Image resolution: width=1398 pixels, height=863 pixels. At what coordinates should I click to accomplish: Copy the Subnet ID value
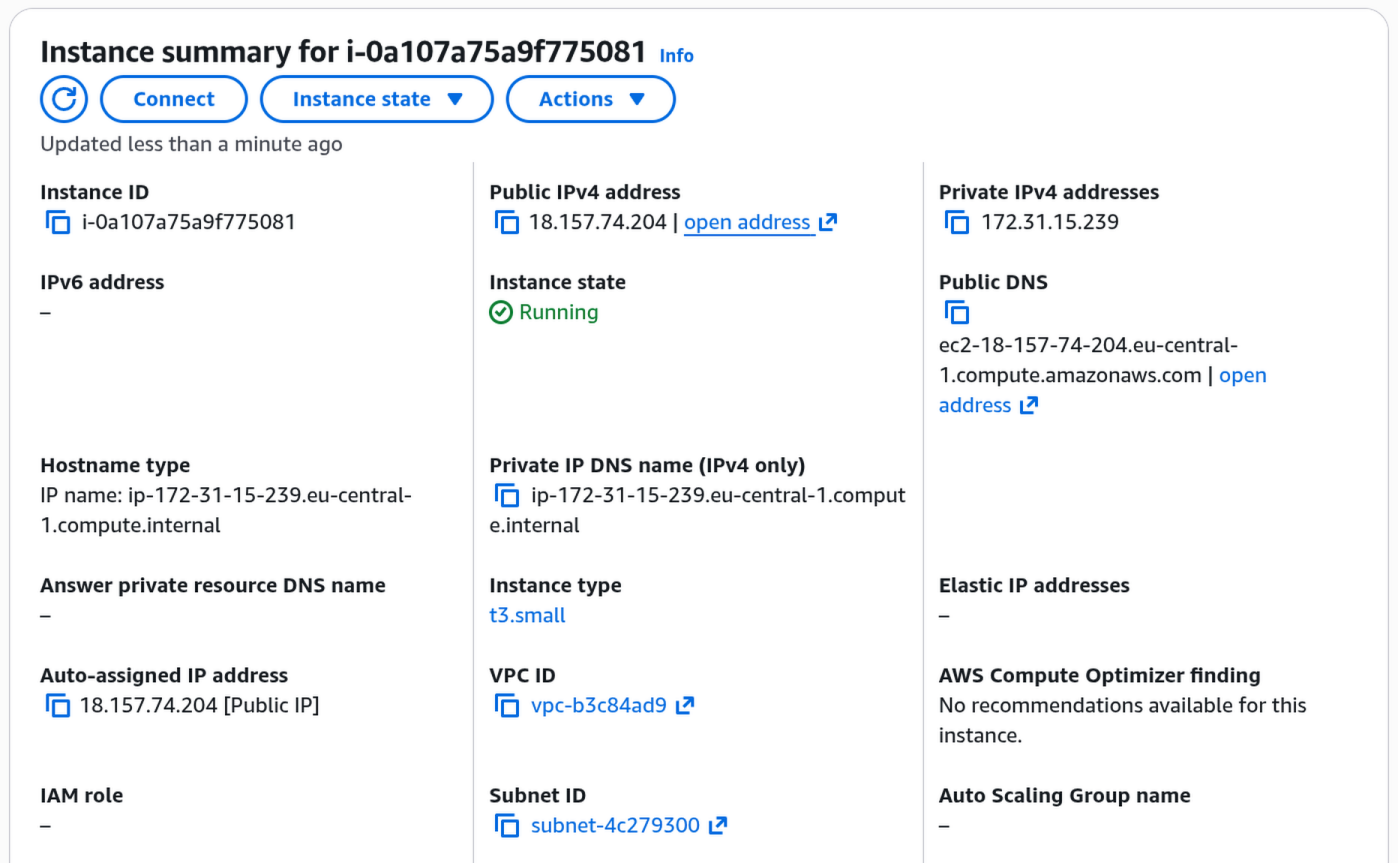[507, 825]
